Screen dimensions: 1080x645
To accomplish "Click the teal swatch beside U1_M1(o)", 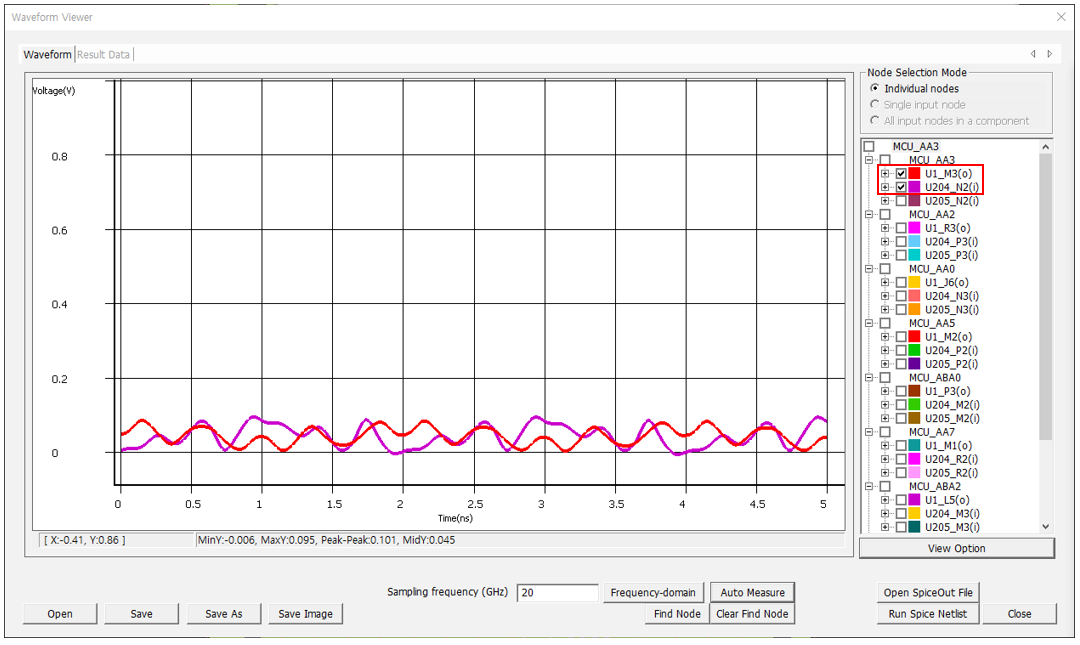I will [x=914, y=446].
